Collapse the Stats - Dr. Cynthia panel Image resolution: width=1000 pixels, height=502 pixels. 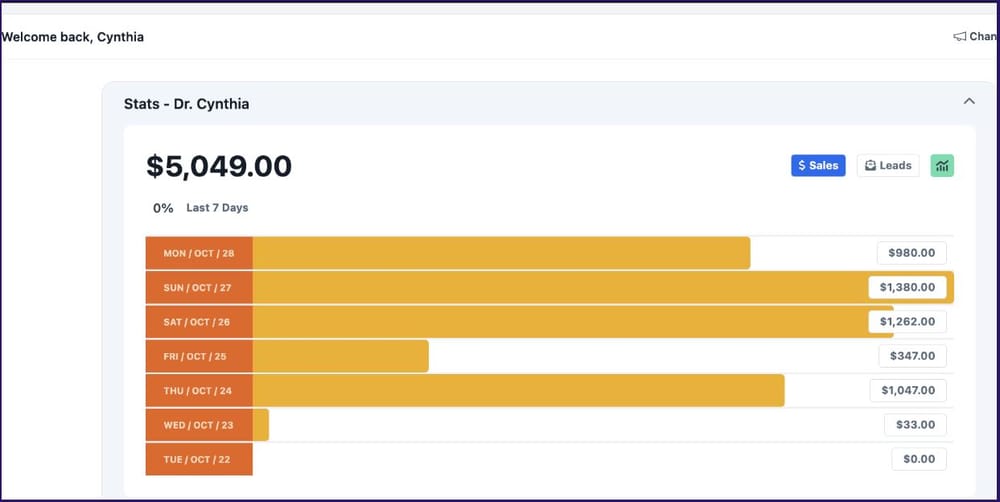click(x=969, y=101)
